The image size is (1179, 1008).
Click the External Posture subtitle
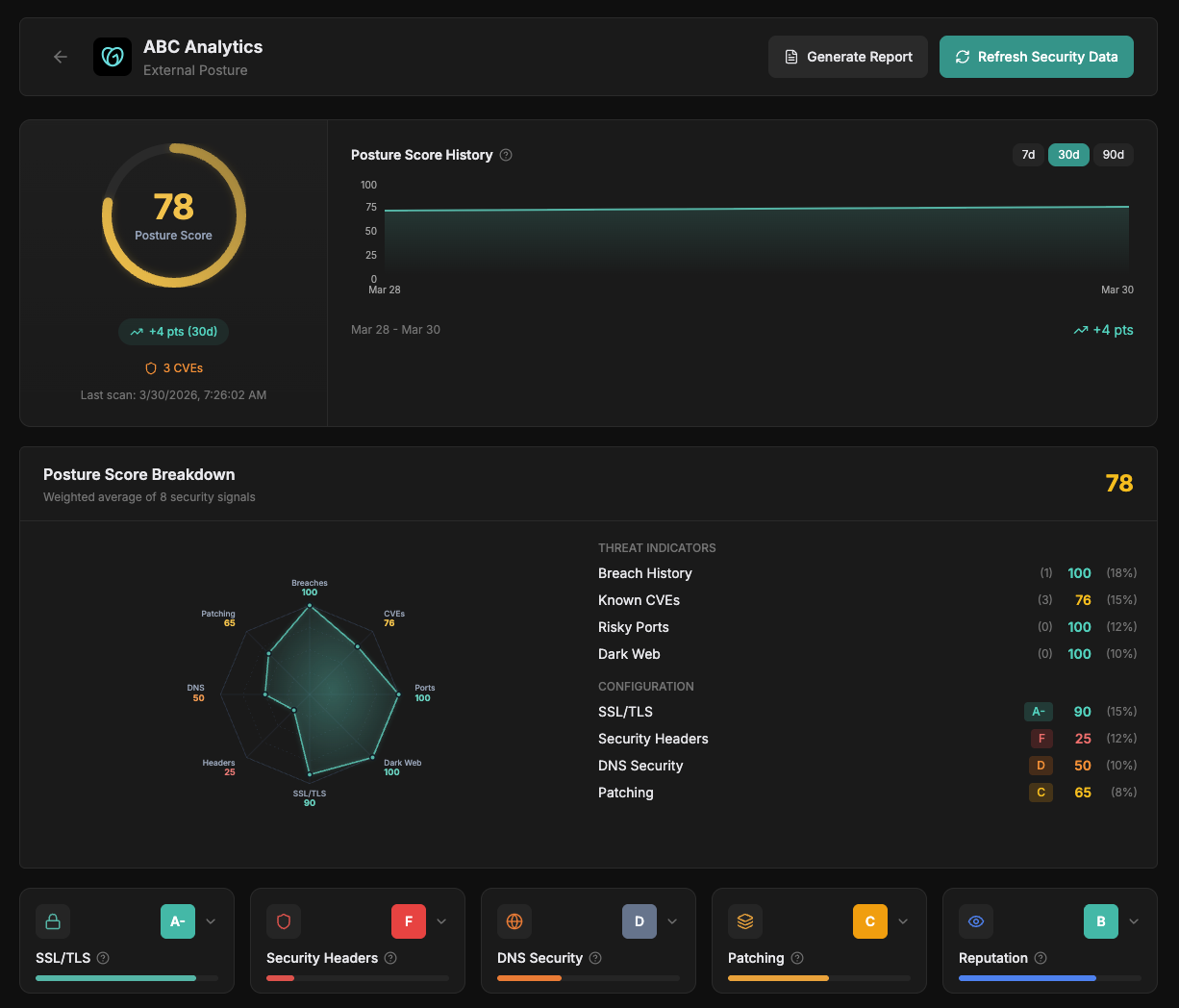[x=195, y=70]
